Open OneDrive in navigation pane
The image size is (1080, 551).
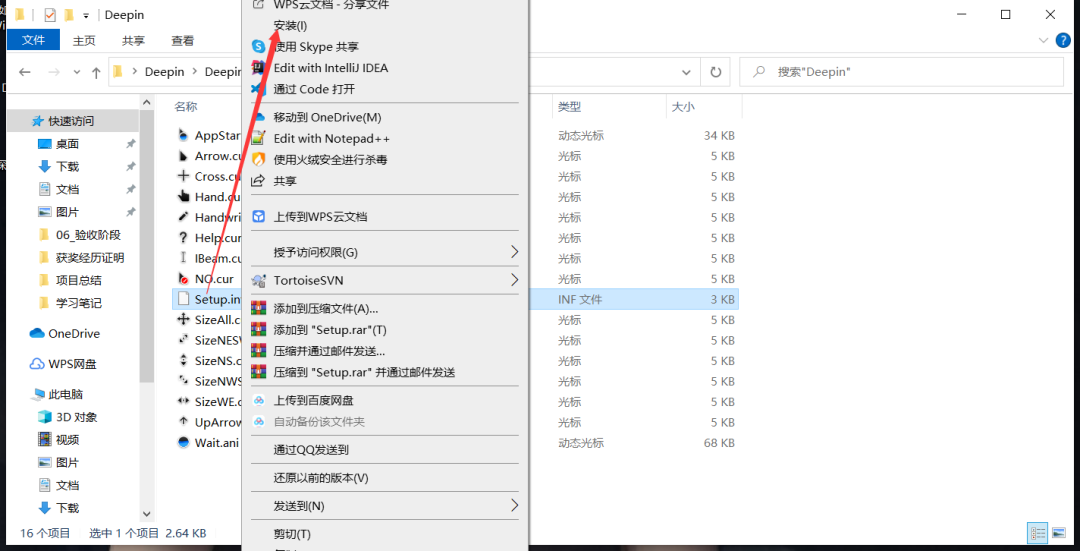coord(74,333)
